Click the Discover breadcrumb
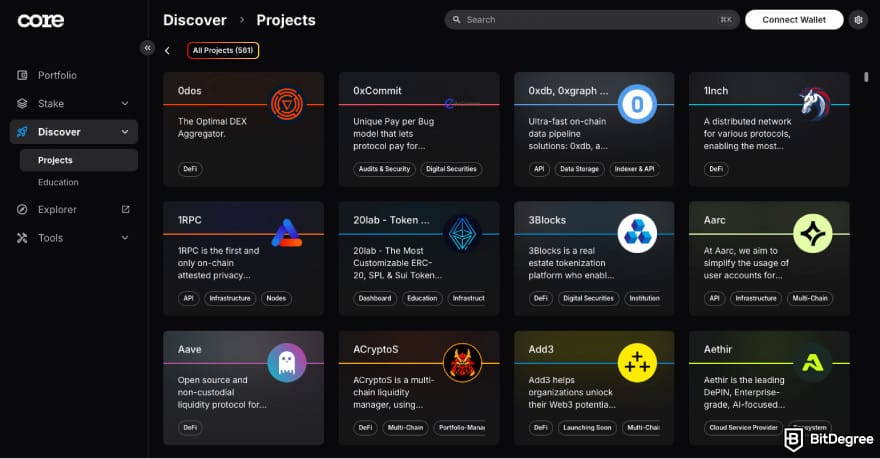880x459 pixels. (195, 20)
